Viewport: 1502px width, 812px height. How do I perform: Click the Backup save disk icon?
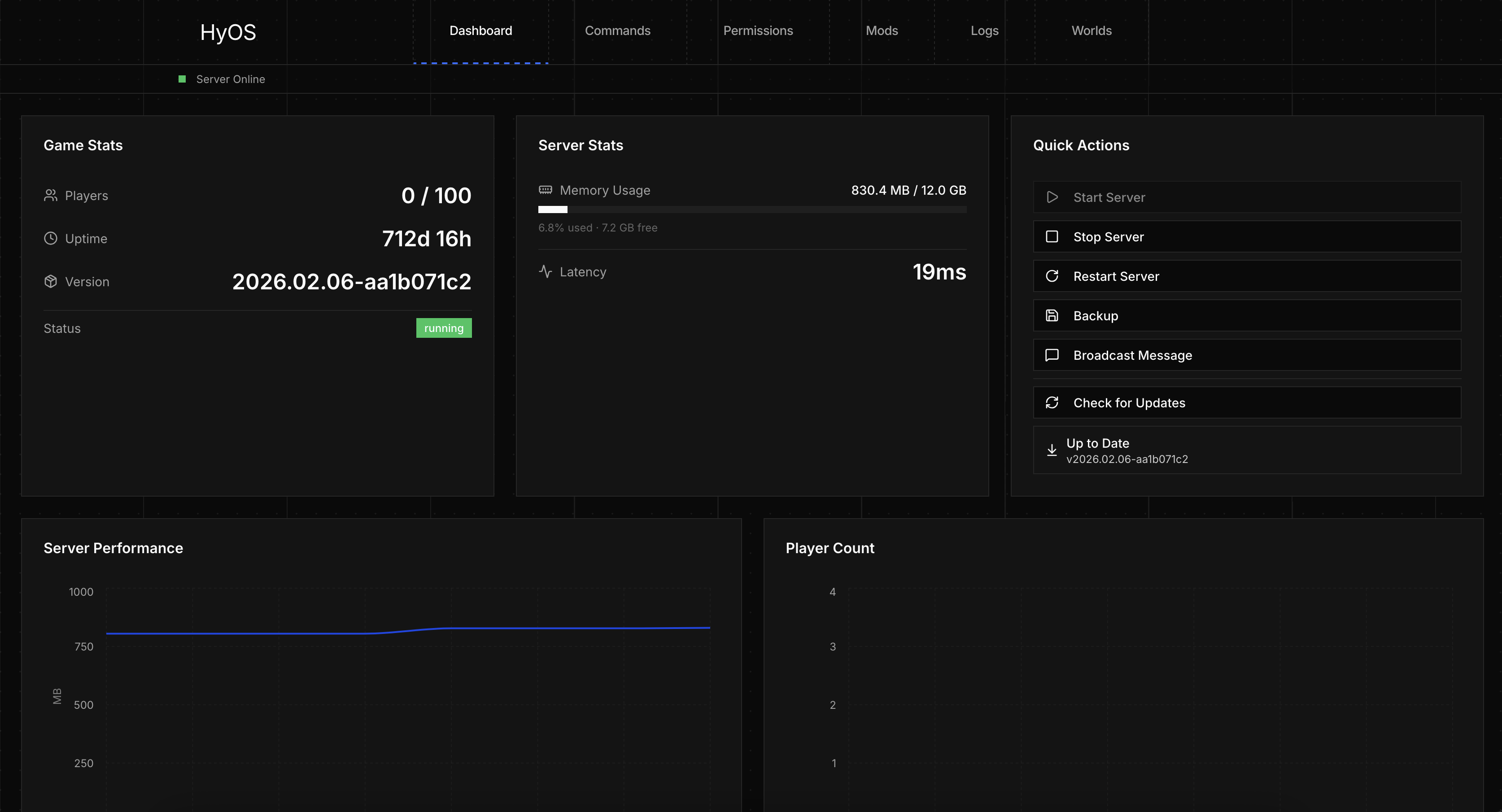click(x=1052, y=315)
